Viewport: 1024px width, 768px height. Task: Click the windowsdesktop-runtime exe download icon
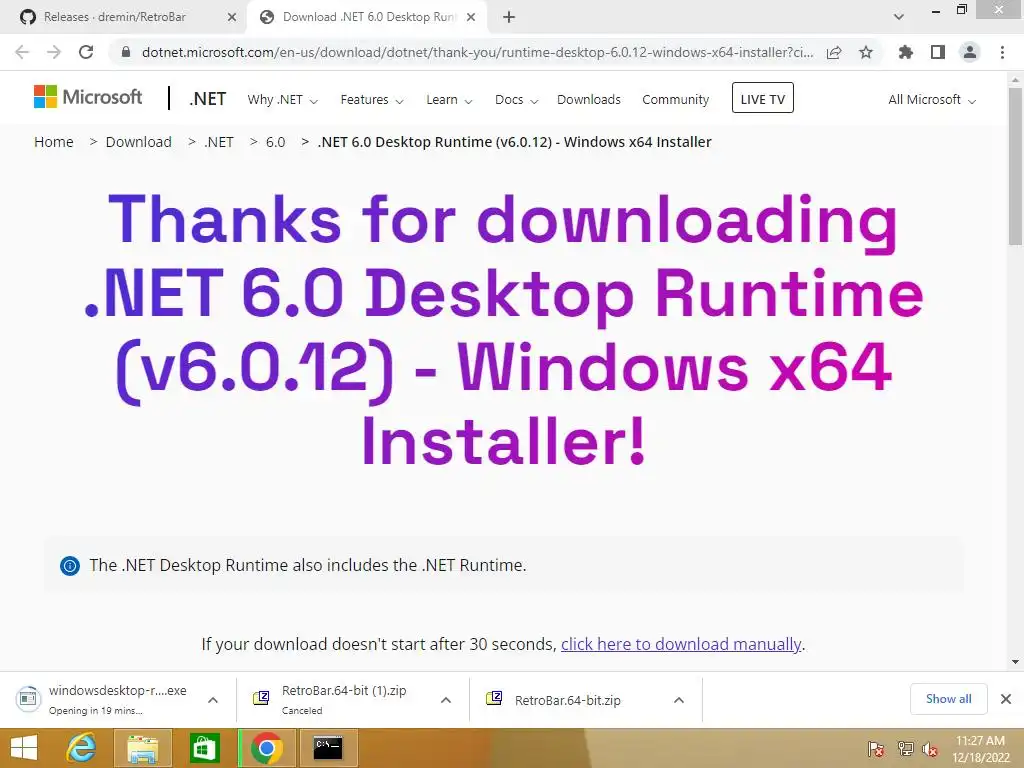pos(27,699)
